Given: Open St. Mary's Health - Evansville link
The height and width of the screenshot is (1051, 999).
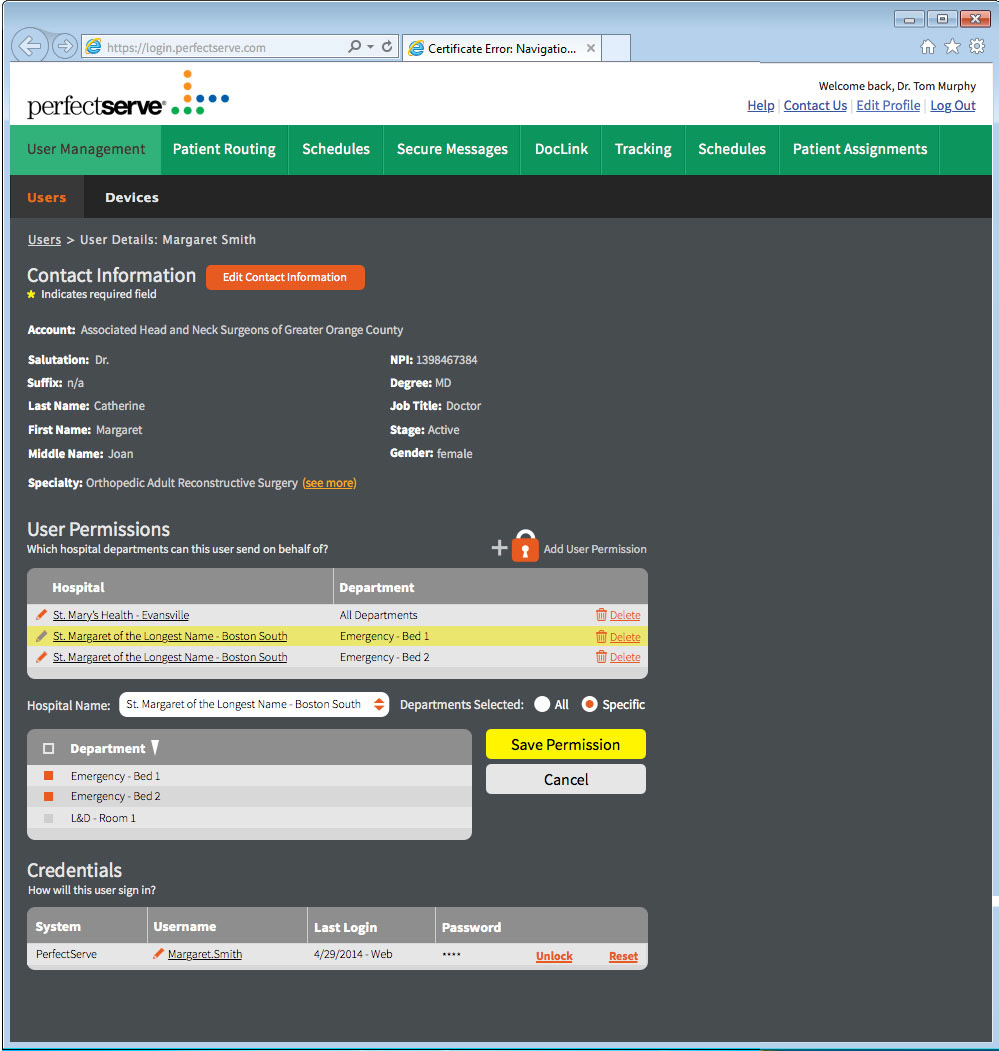Looking at the screenshot, I should click(x=121, y=615).
